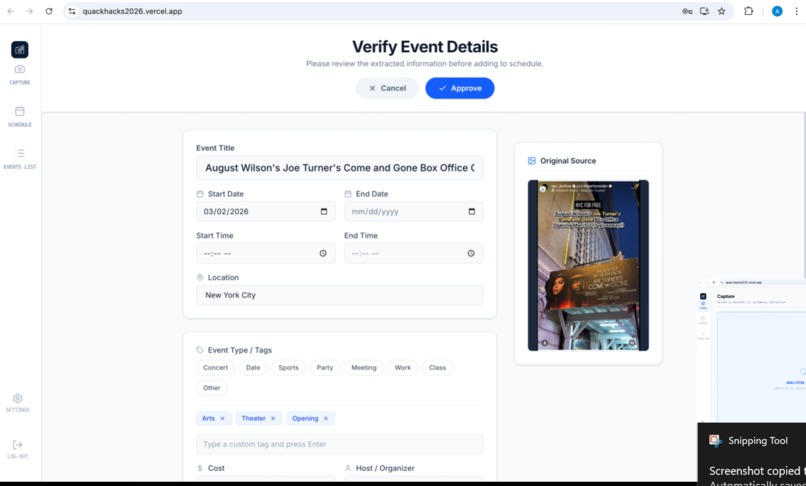Viewport: 806px width, 486px height.
Task: Remove the Theater tag
Action: pyautogui.click(x=273, y=419)
